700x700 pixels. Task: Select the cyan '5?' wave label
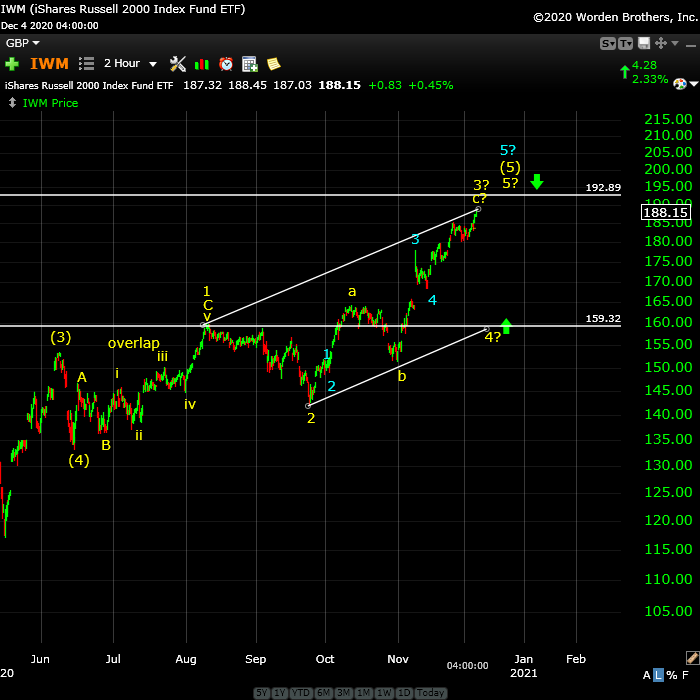[508, 150]
